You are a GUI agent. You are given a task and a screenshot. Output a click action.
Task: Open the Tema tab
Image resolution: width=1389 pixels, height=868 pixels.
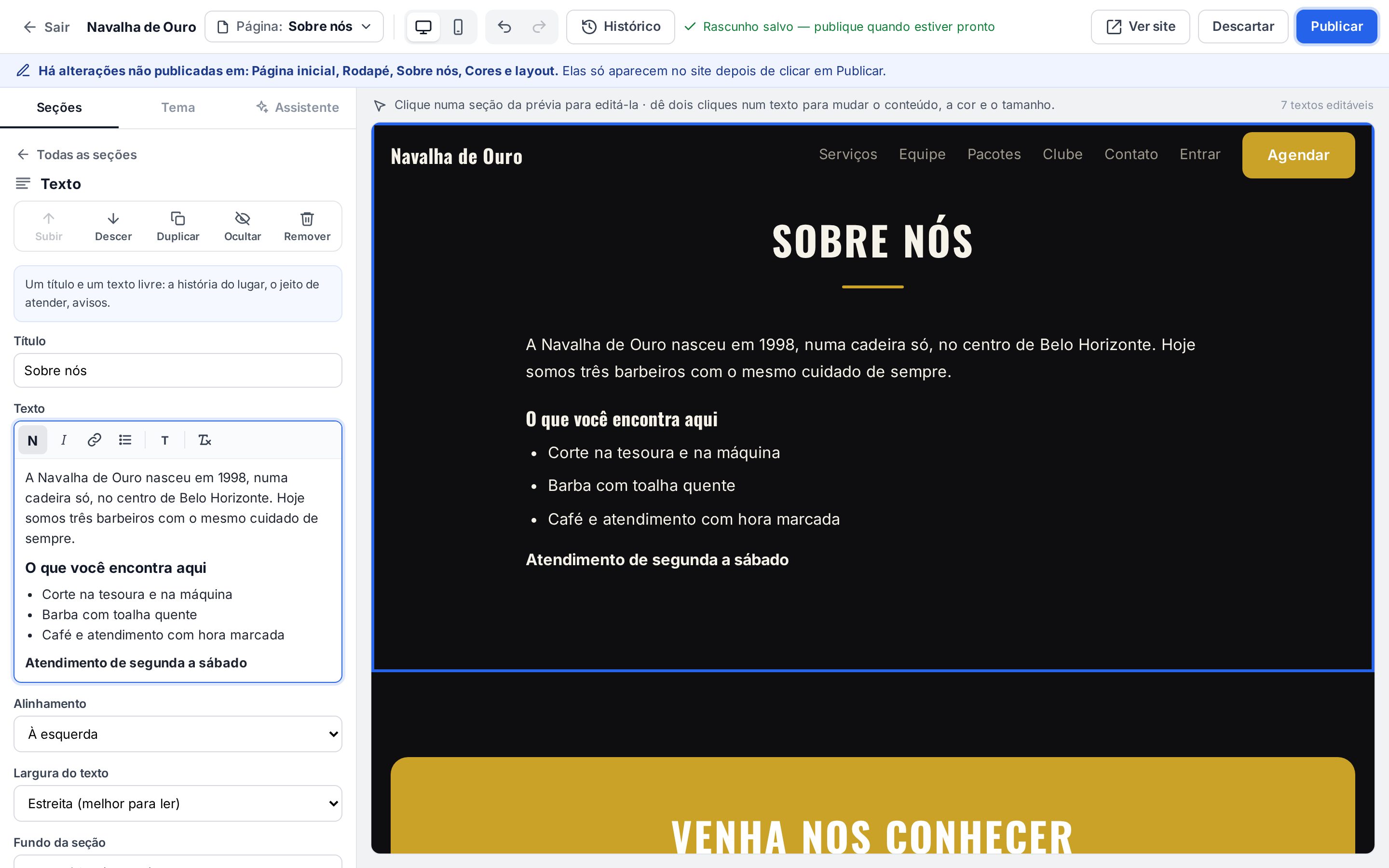tap(178, 108)
